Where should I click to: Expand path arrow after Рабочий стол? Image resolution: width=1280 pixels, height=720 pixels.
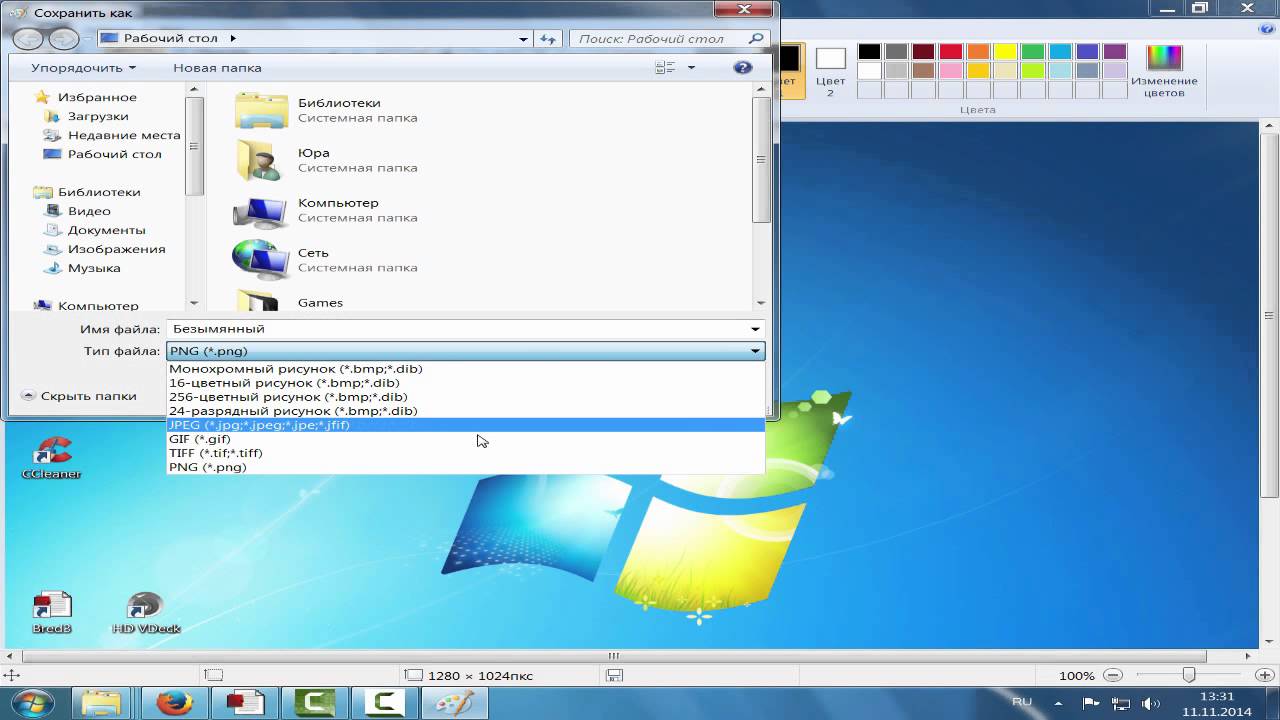pyautogui.click(x=233, y=38)
